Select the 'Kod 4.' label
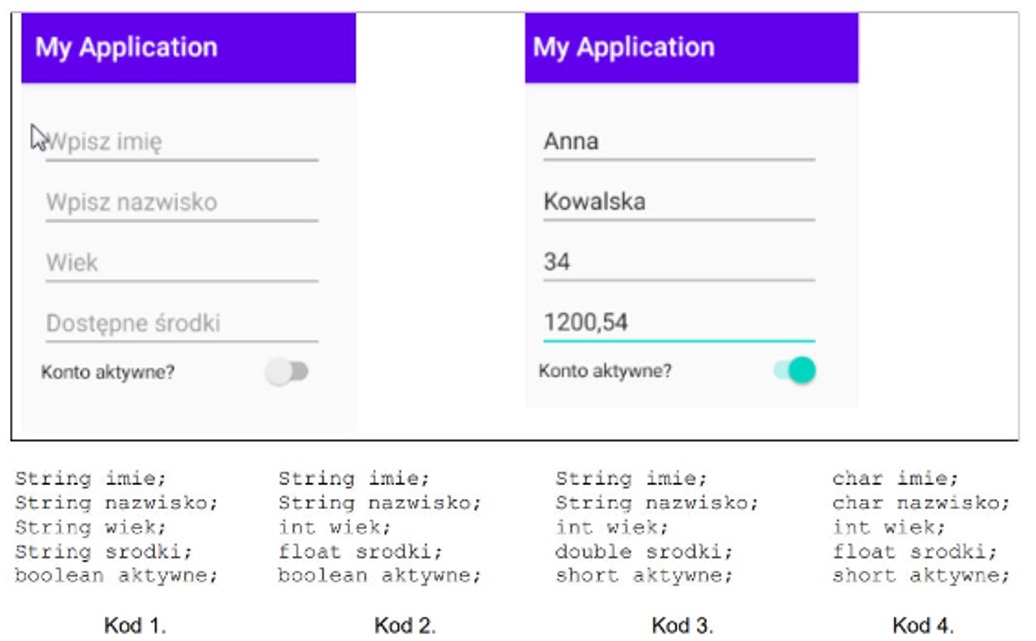The width and height of the screenshot is (1036, 641). click(923, 625)
